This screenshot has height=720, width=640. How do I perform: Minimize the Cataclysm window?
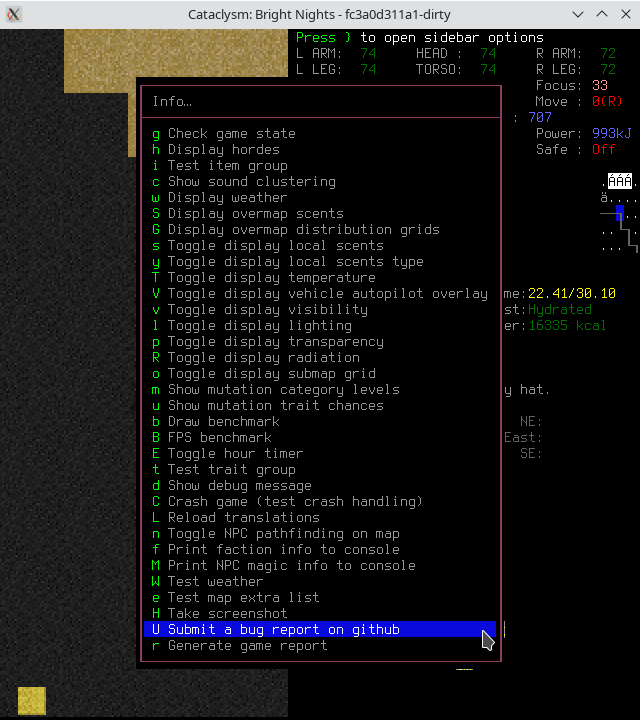(x=578, y=15)
